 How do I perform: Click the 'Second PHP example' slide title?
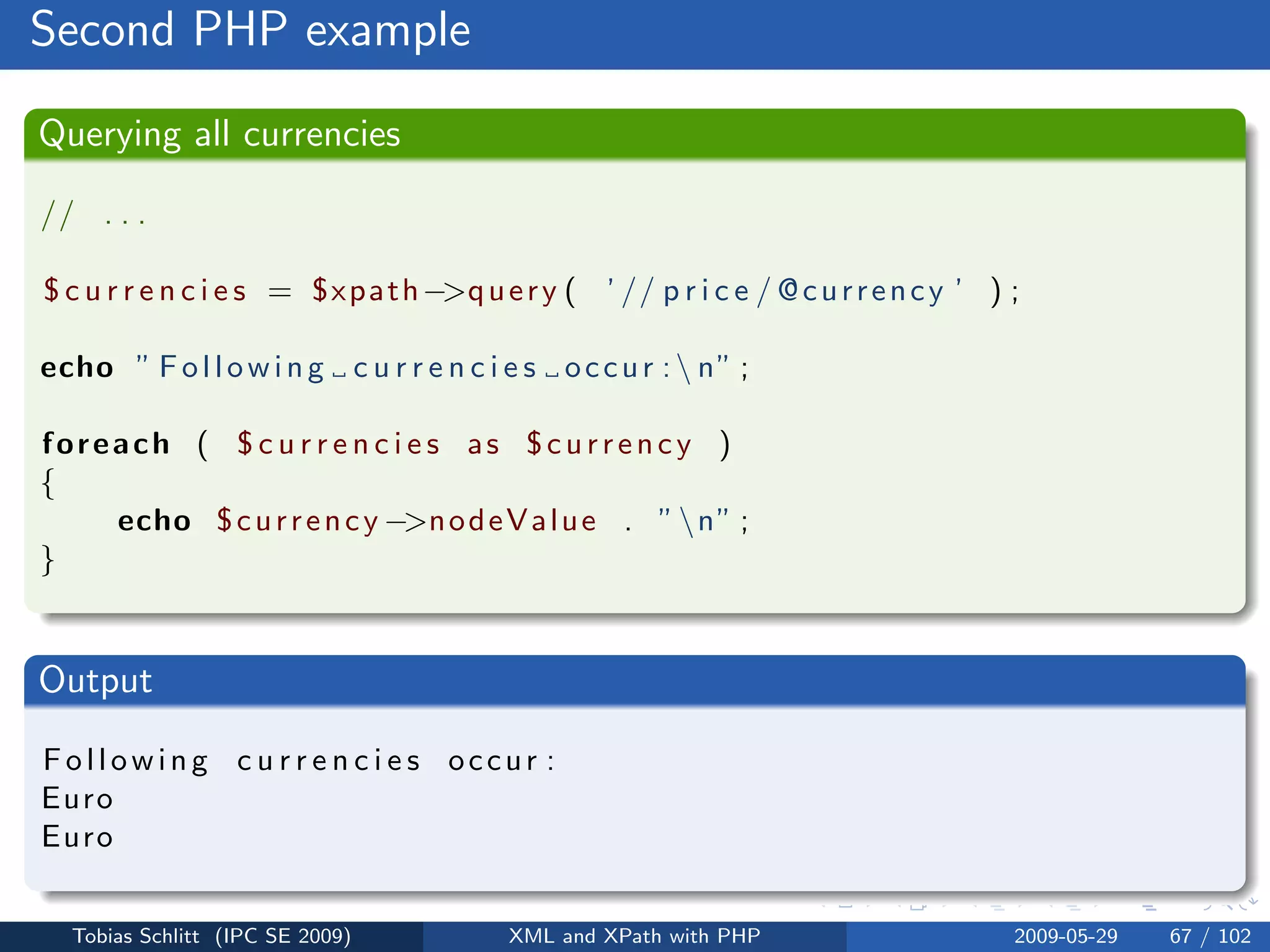250,30
